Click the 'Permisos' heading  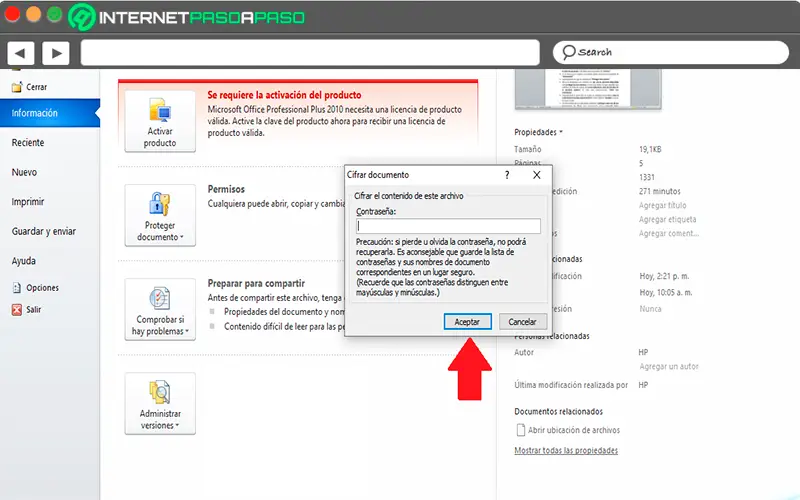(x=226, y=189)
